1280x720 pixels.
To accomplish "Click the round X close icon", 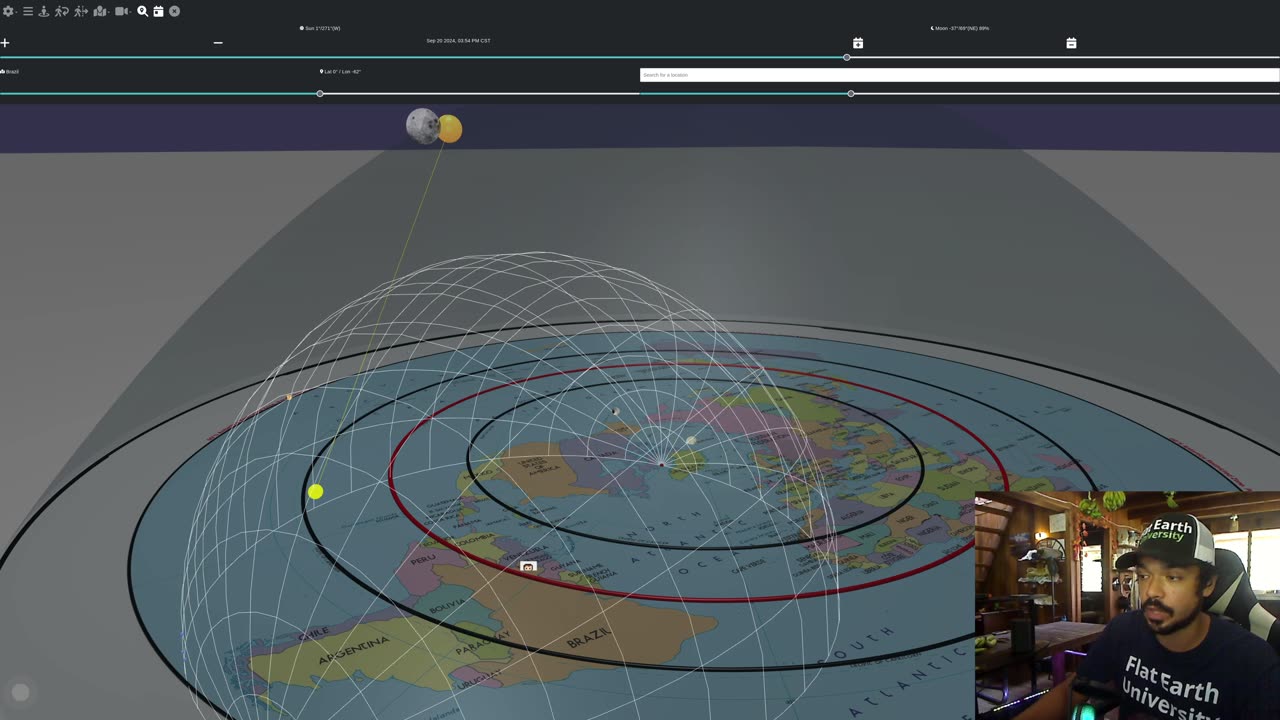I will 174,11.
